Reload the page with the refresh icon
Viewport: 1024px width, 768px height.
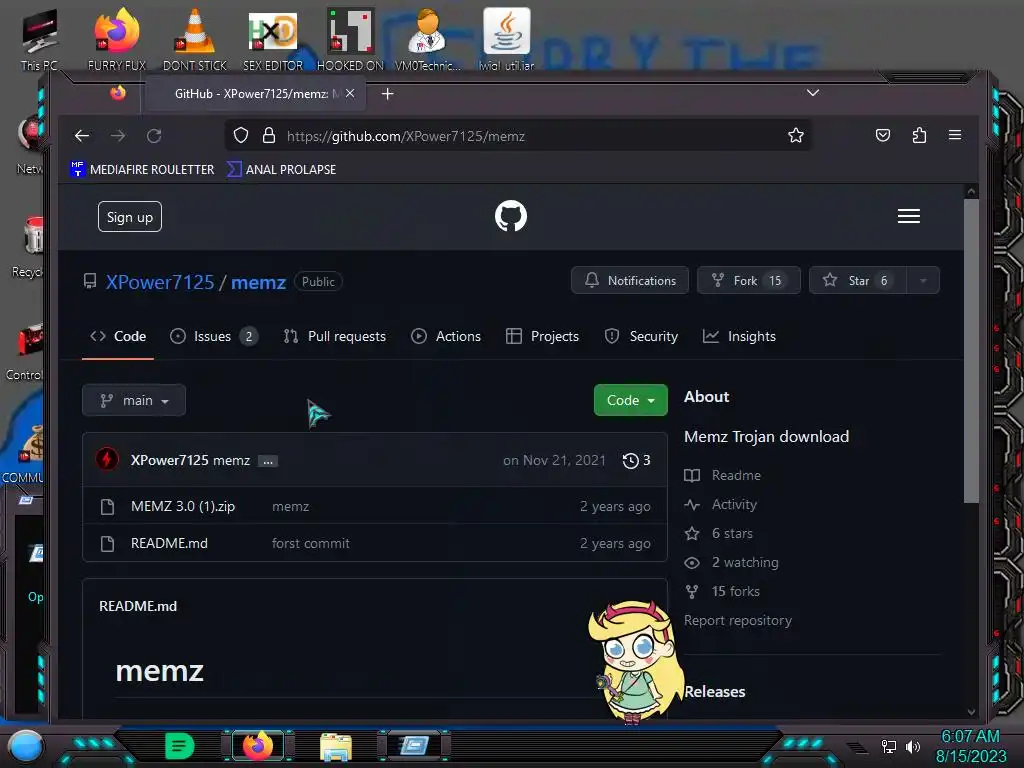154,136
